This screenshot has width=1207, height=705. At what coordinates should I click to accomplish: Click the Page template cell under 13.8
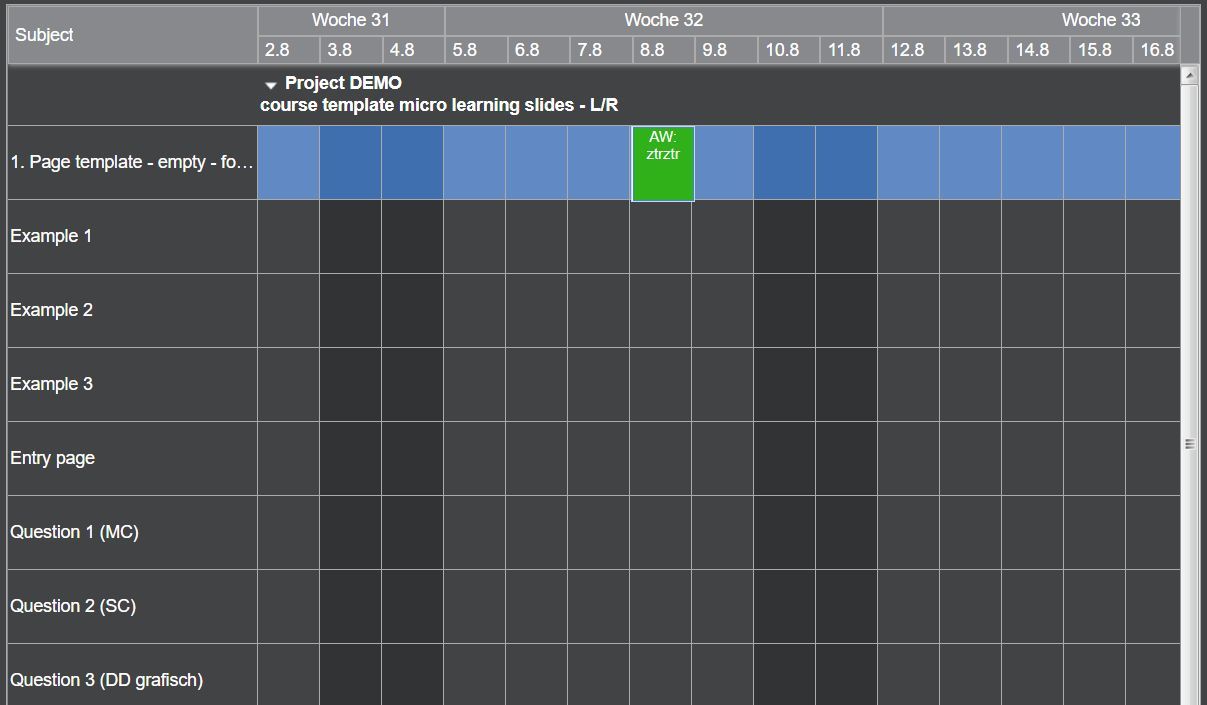pyautogui.click(x=970, y=163)
